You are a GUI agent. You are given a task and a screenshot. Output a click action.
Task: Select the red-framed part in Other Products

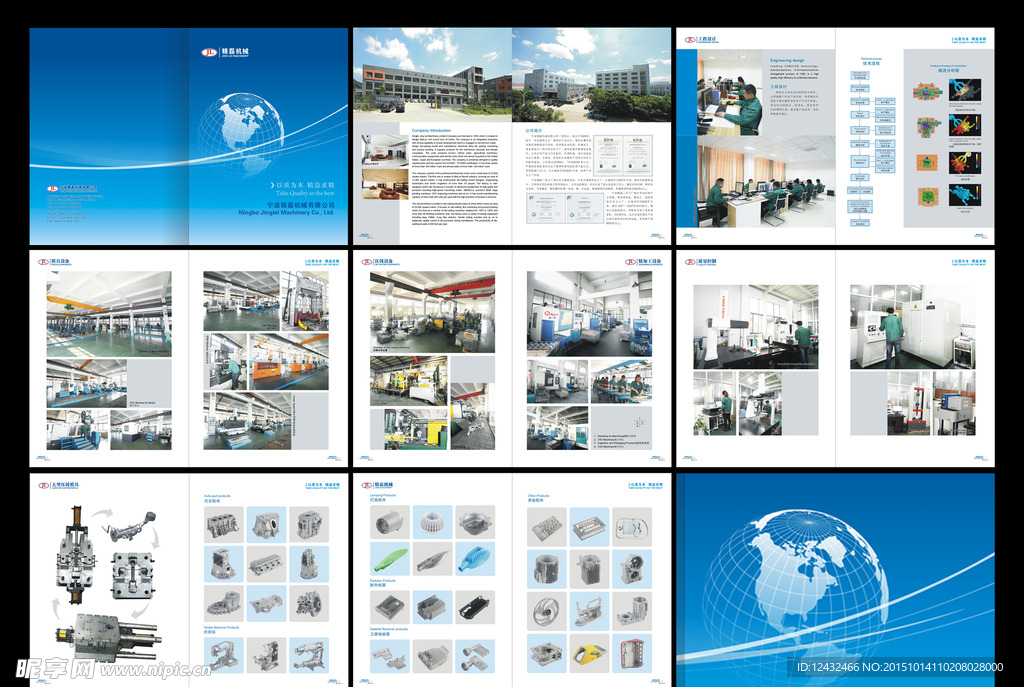pyautogui.click(x=632, y=654)
